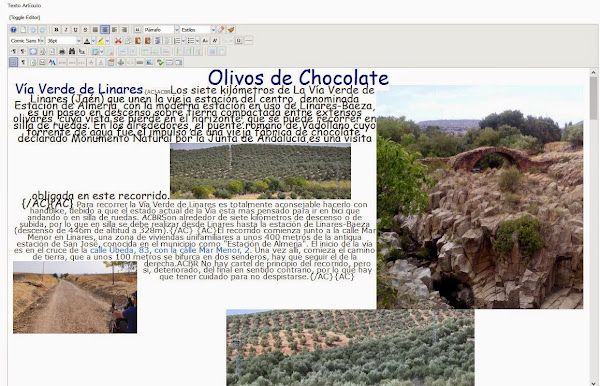Insert a bulleted list
The width and height of the screenshot is (600, 386).
(x=191, y=41)
